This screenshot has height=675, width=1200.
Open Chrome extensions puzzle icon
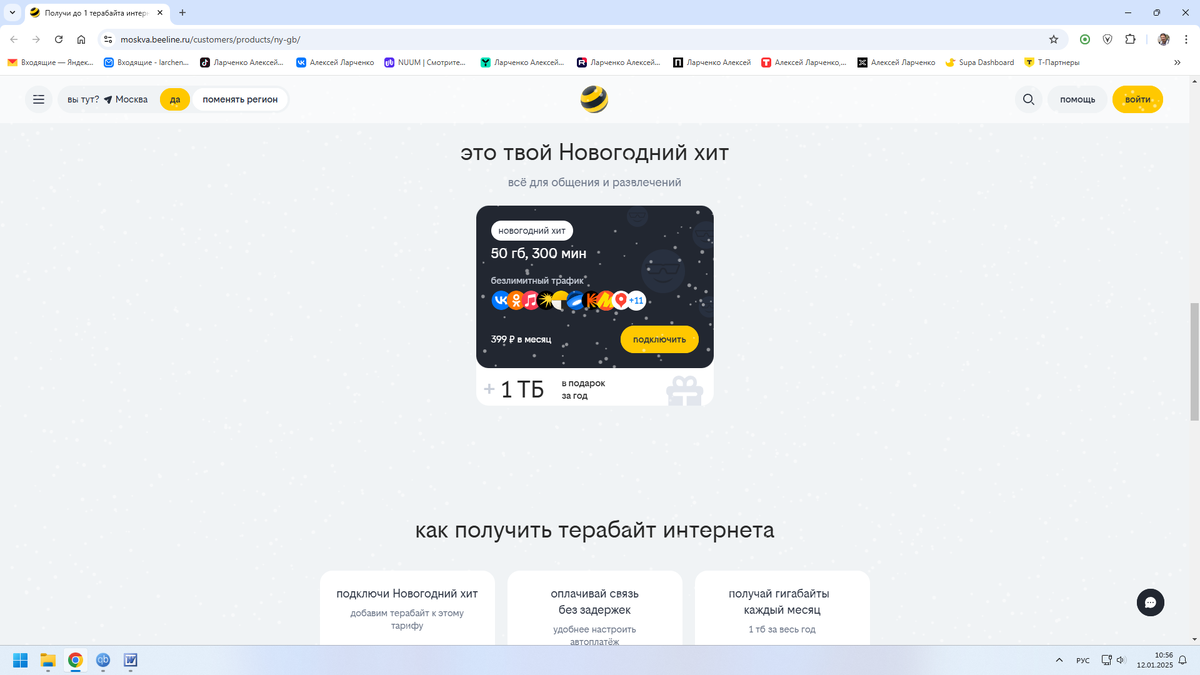pos(1130,39)
